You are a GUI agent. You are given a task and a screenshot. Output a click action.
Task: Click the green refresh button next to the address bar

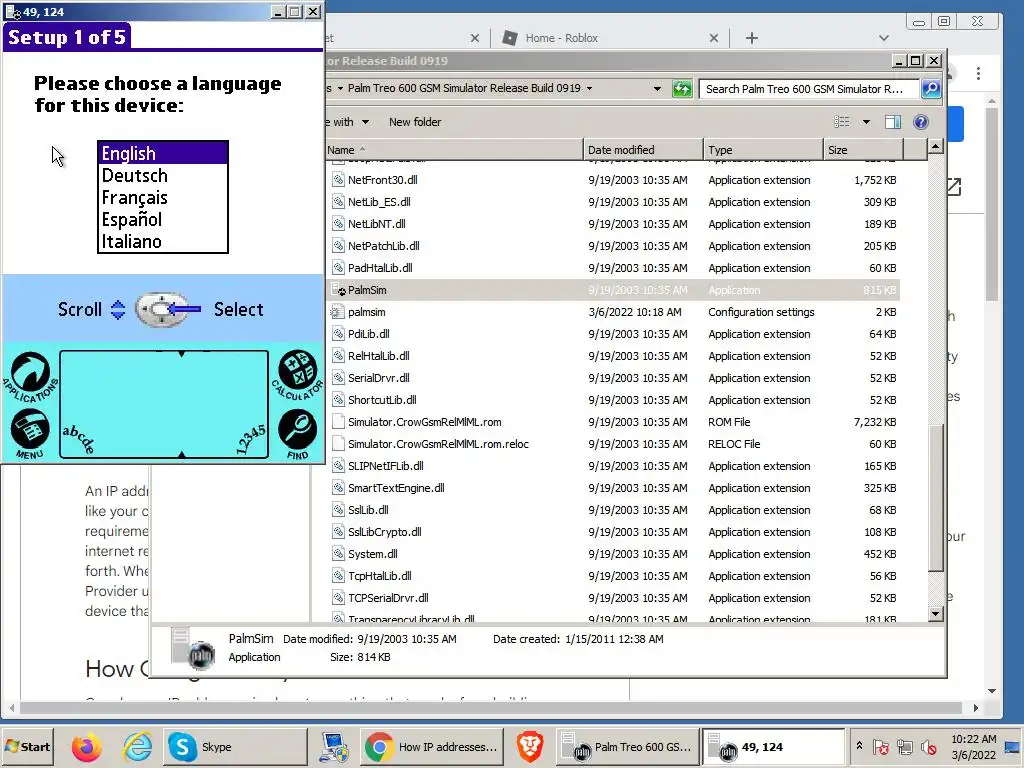point(682,89)
